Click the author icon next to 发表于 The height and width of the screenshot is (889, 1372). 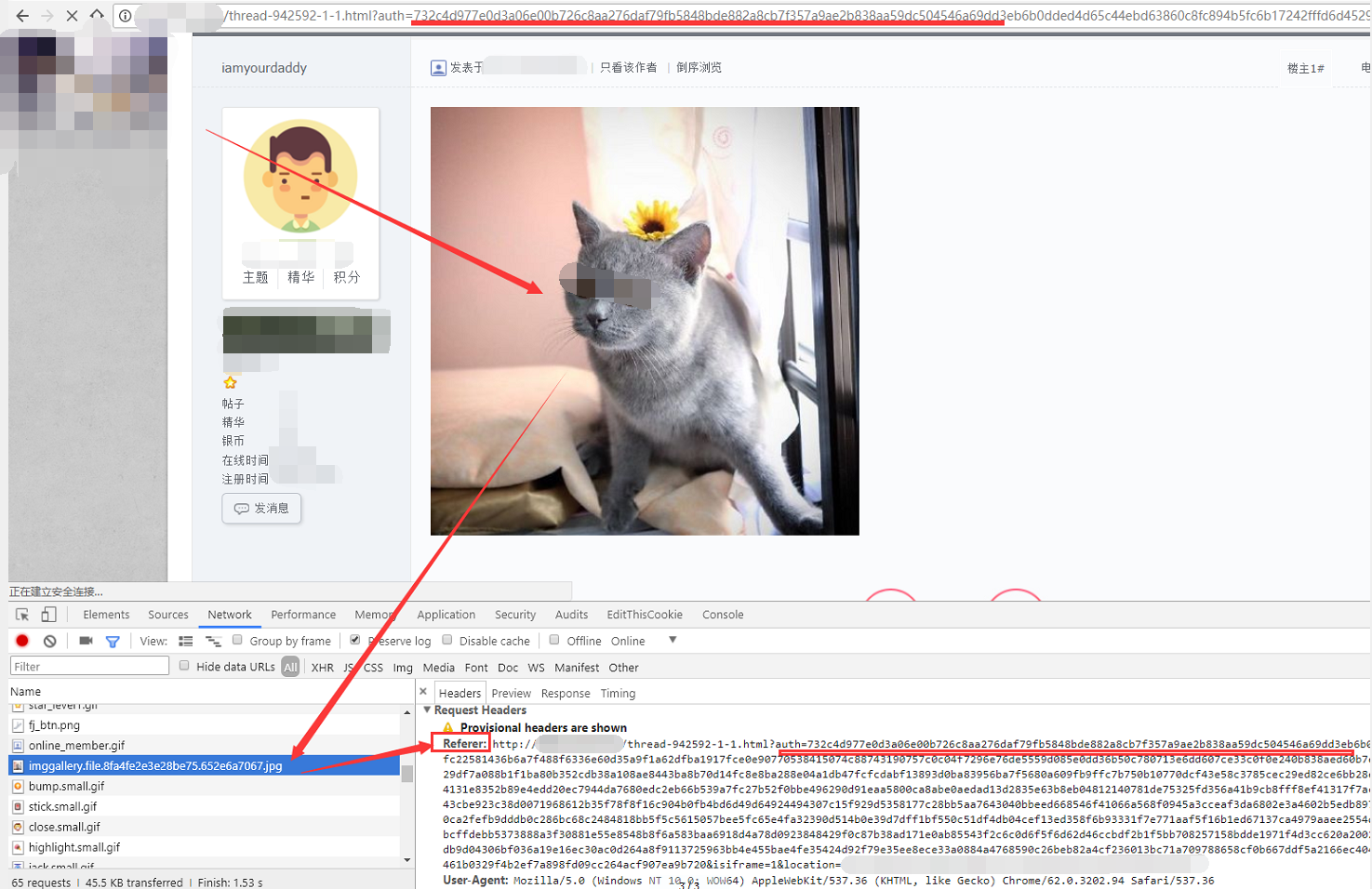click(x=438, y=68)
